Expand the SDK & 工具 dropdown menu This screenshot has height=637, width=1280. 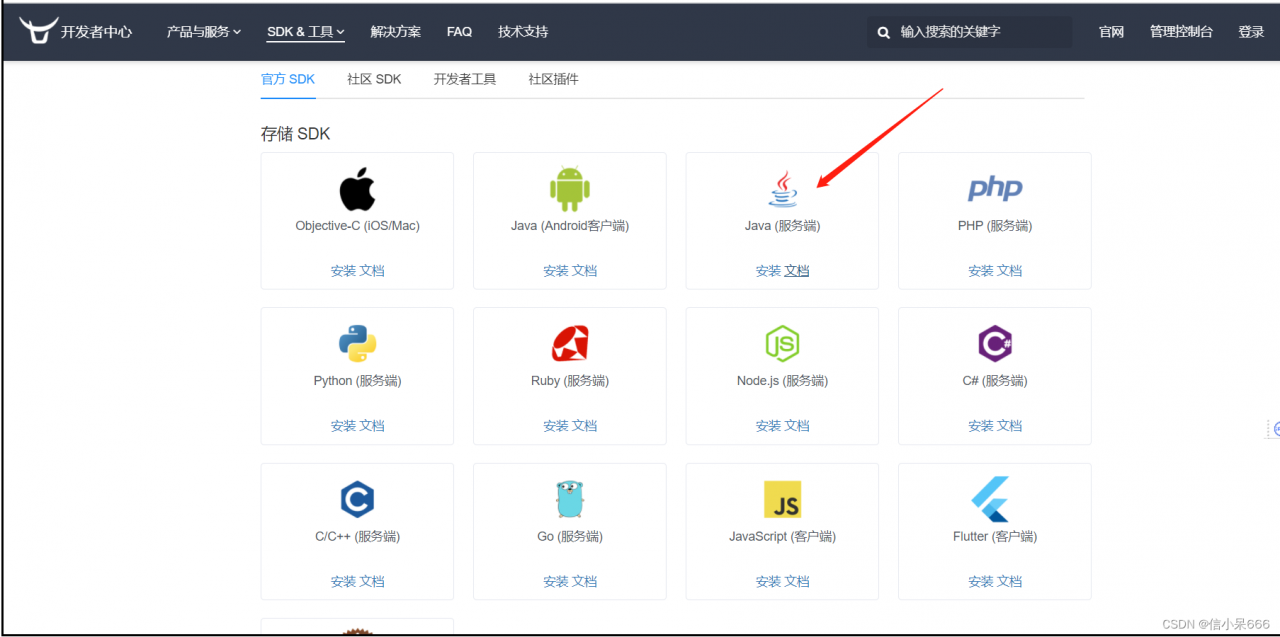tap(306, 32)
